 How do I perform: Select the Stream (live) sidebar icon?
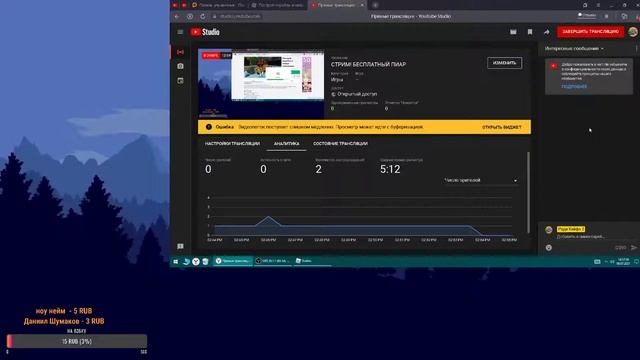180,52
